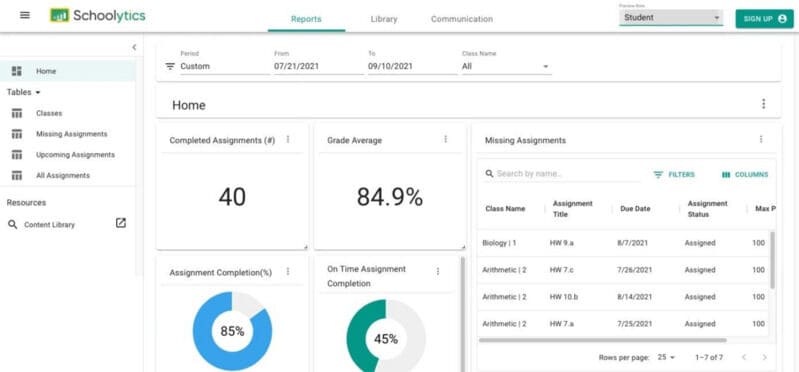Open COLUMNS selector in Missing Assignments table
This screenshot has height=372, width=799.
click(744, 174)
